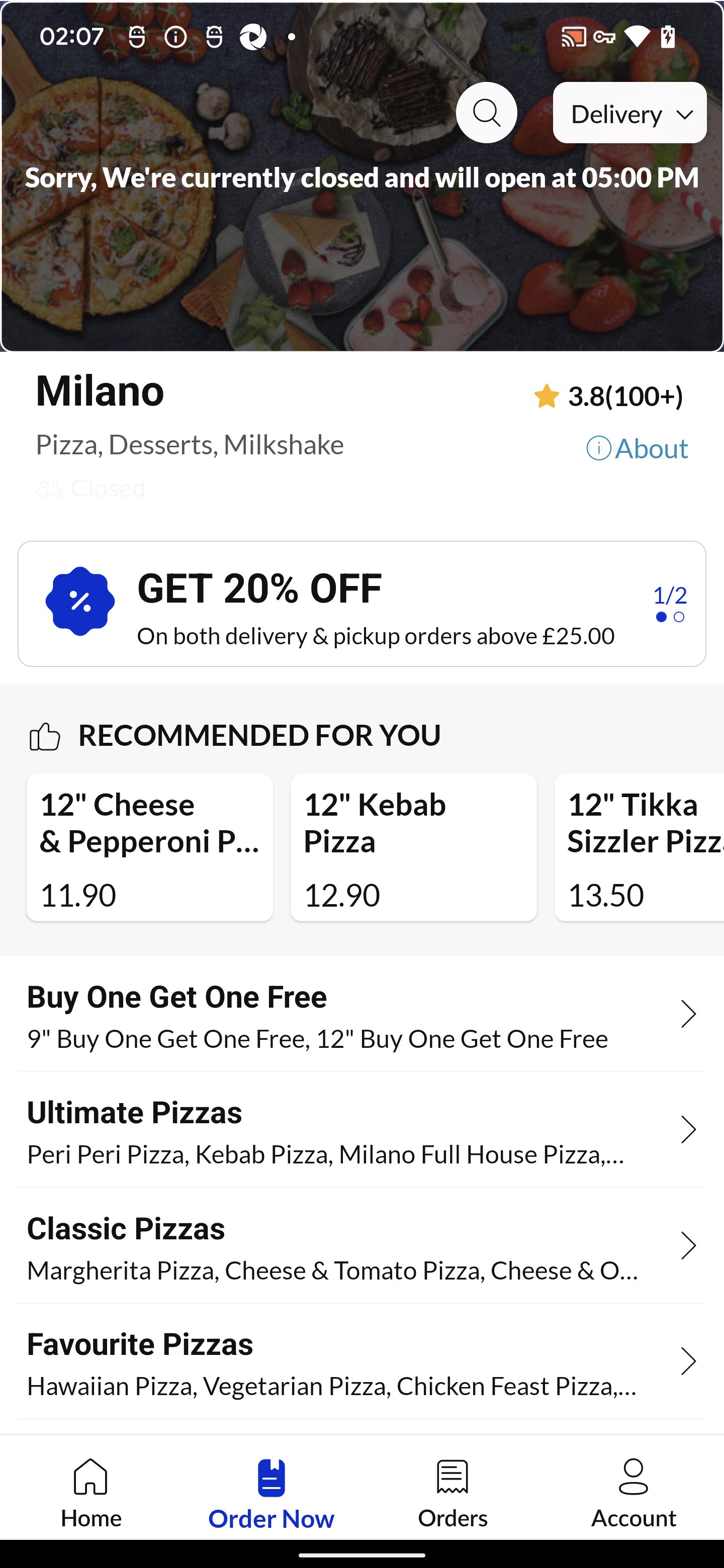Image resolution: width=724 pixels, height=1568 pixels.
Task: Open the Delivery mode dropdown
Action: 629,113
